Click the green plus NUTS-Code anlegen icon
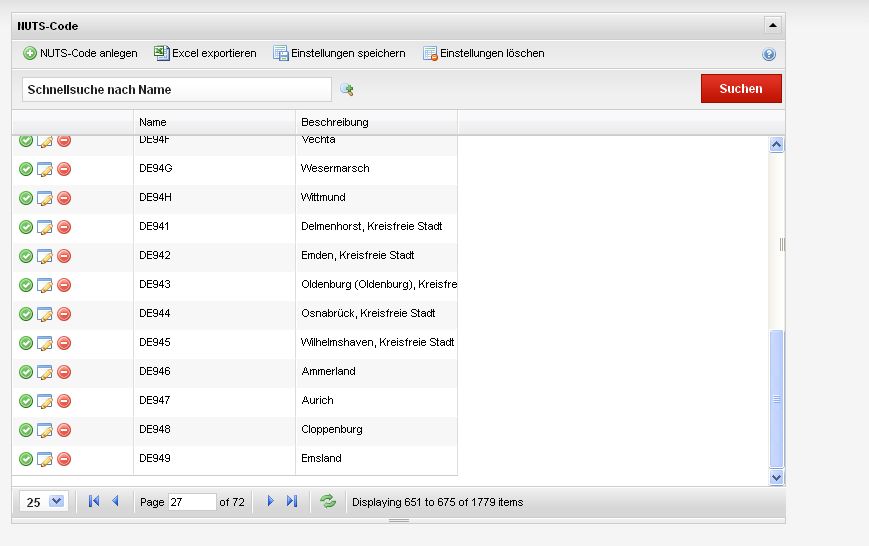The image size is (869, 546). (x=30, y=53)
